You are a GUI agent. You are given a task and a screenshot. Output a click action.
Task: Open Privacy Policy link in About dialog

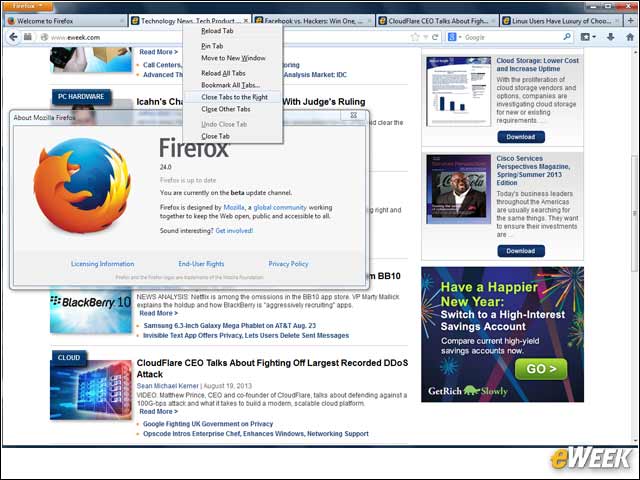288,264
